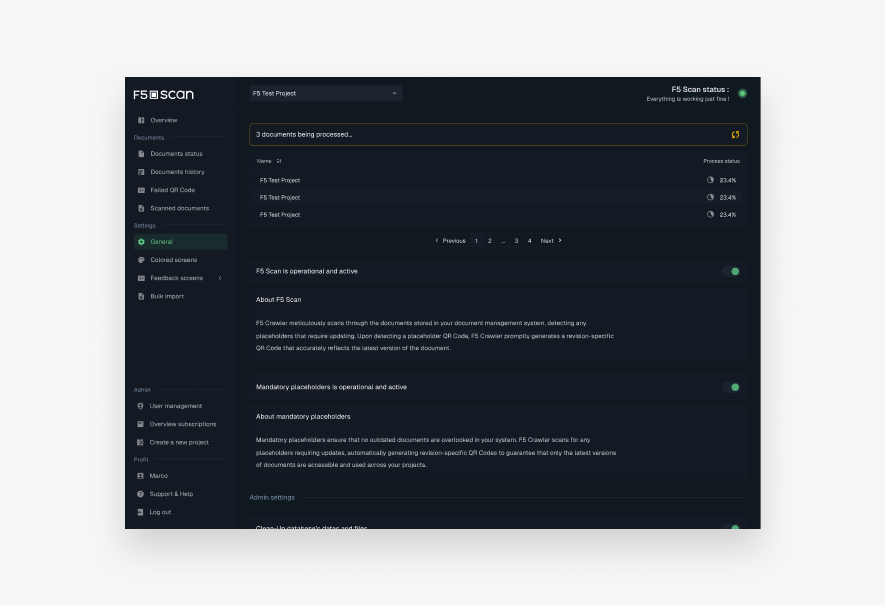Disable Mandatory placeholders switch
Image resolution: width=886 pixels, height=605 pixels.
point(732,387)
